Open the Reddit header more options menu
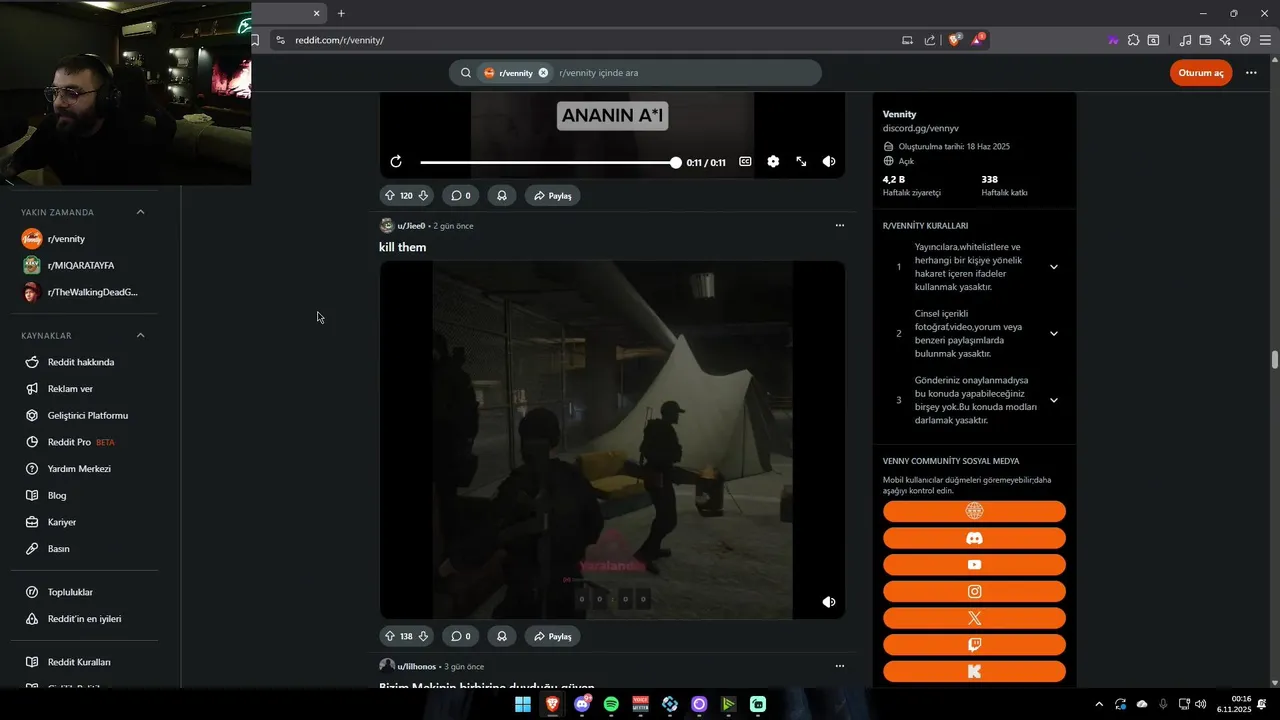 coord(1251,73)
